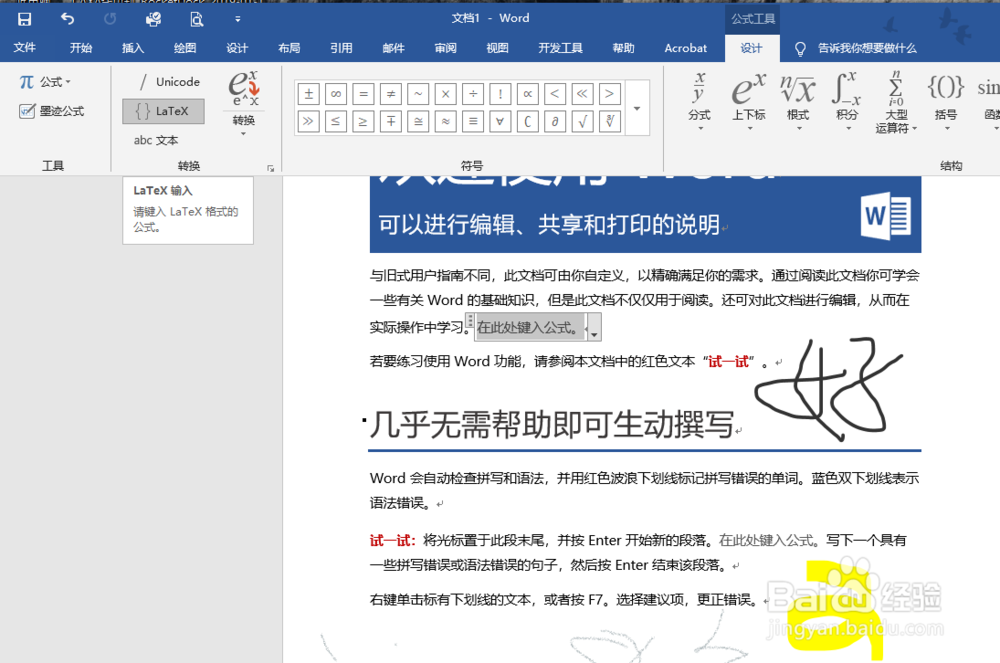Click the equation move handle in document
Viewport: 1000px width, 663px height.
click(470, 320)
